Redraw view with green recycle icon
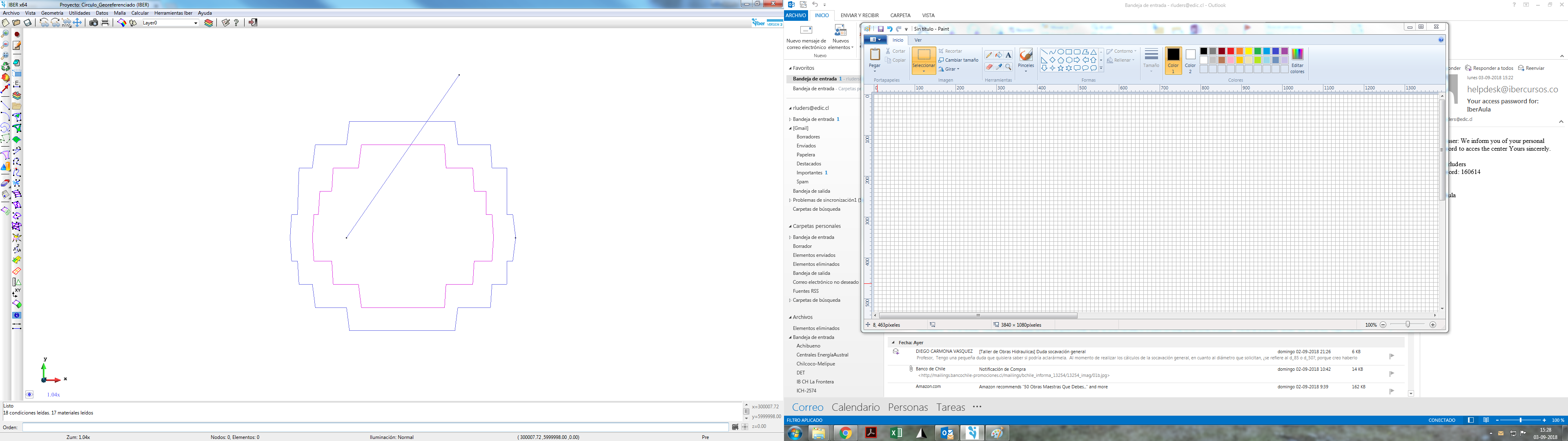The height and width of the screenshot is (441, 1568). tap(5, 67)
